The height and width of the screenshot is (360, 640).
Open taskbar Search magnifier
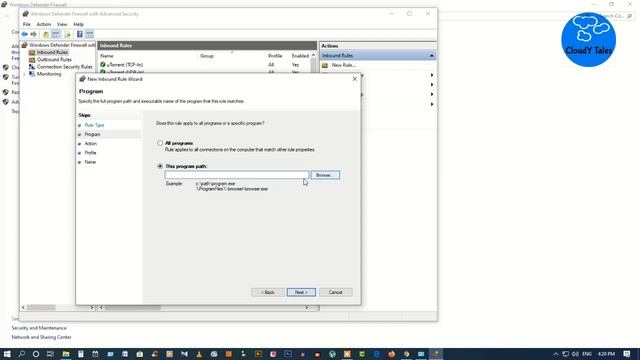(x=21, y=354)
